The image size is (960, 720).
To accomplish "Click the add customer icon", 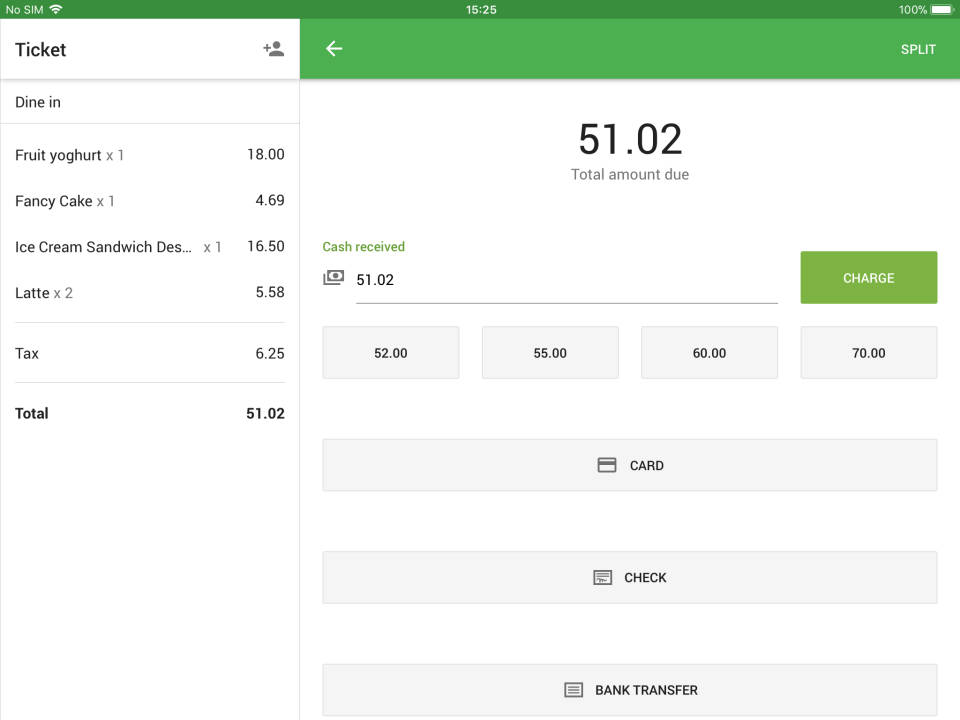I will coord(273,48).
